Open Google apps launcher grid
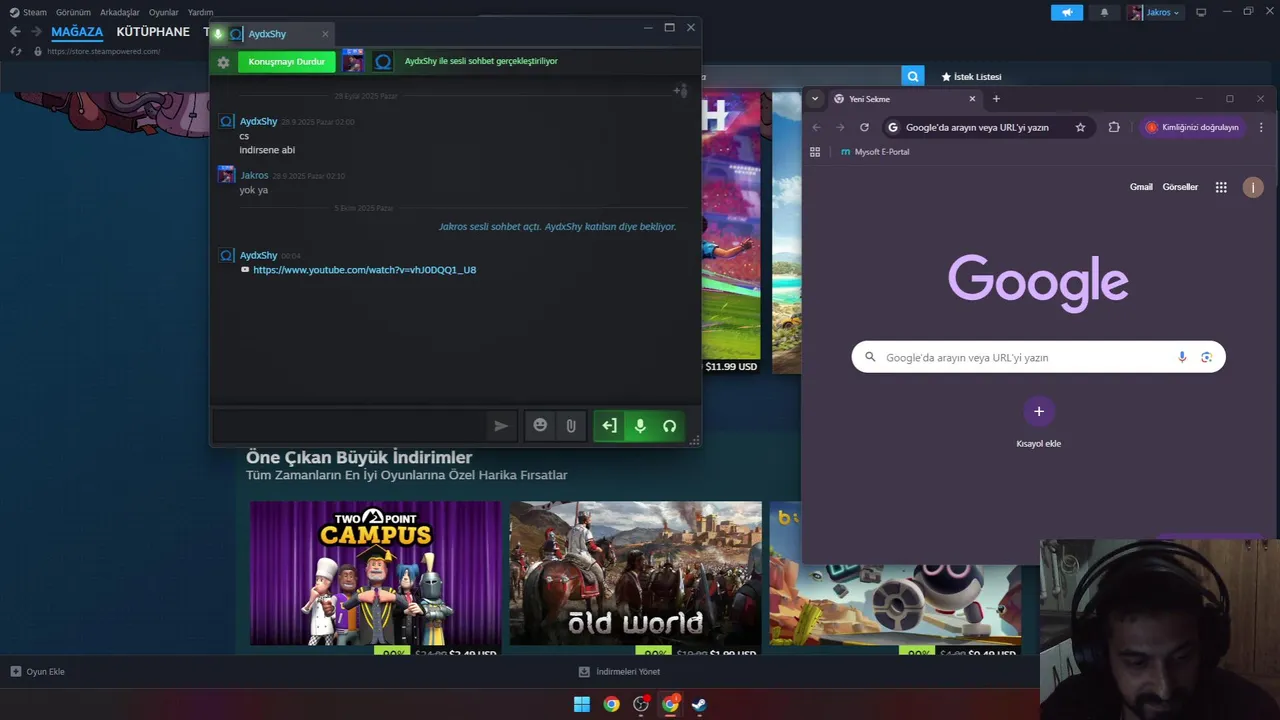Screen dimensions: 1280x720 pos(1221,187)
